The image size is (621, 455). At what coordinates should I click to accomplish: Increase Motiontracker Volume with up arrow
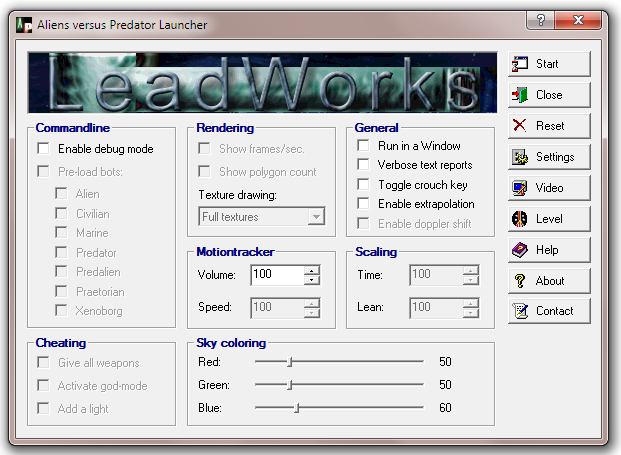pyautogui.click(x=312, y=270)
